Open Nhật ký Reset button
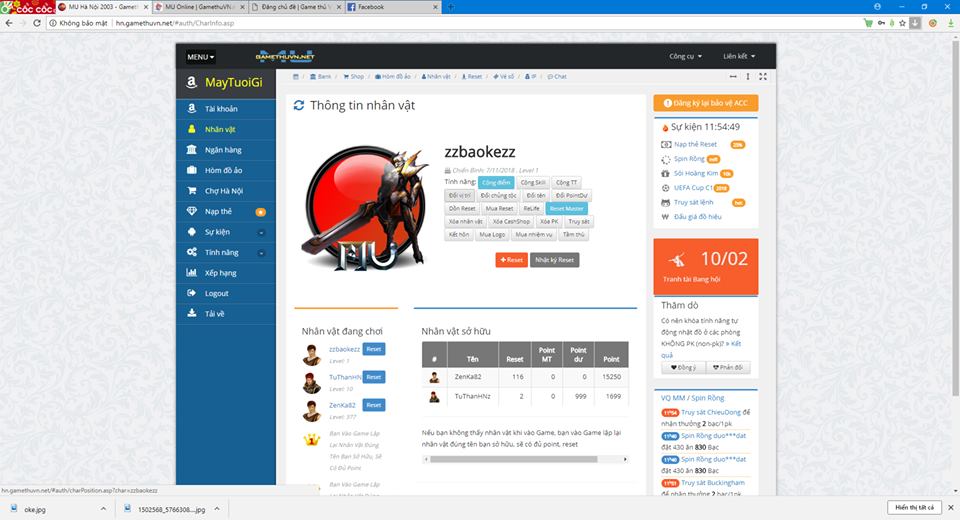The width and height of the screenshot is (960, 520). [554, 260]
